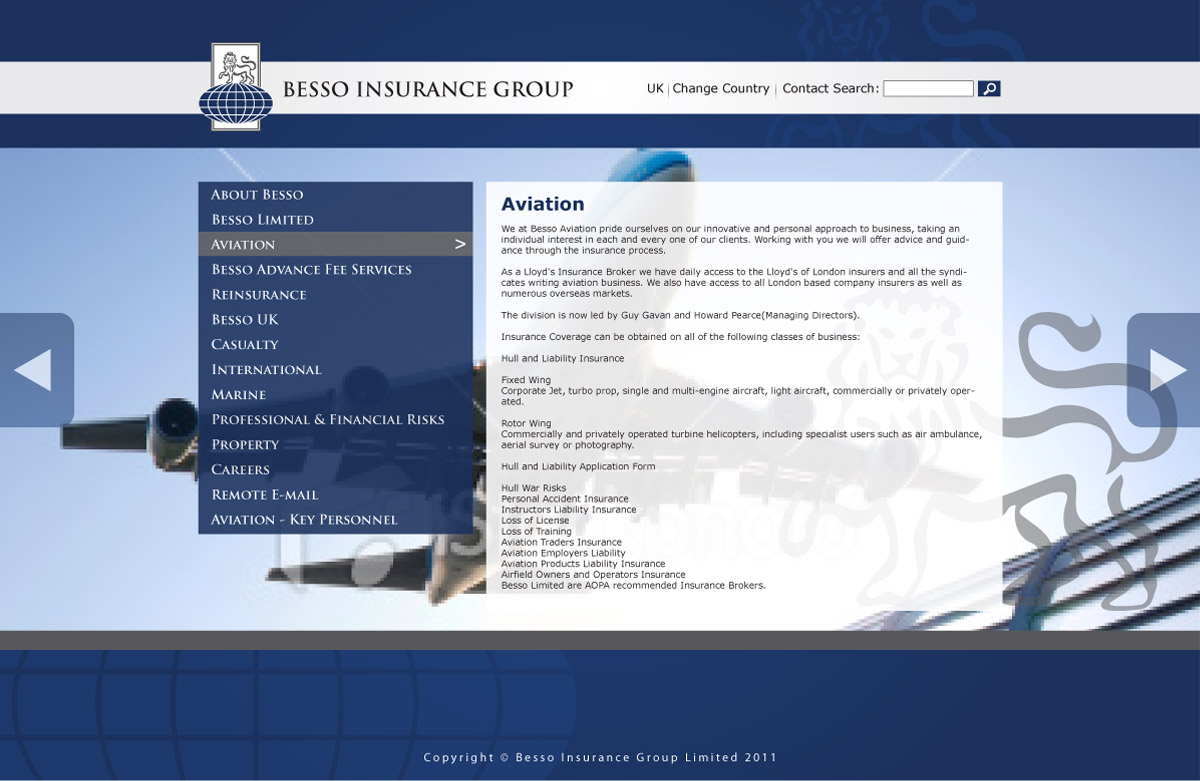The width and height of the screenshot is (1200, 781).
Task: Click 'Aviation Traders Insurance' line
Action: pos(561,542)
